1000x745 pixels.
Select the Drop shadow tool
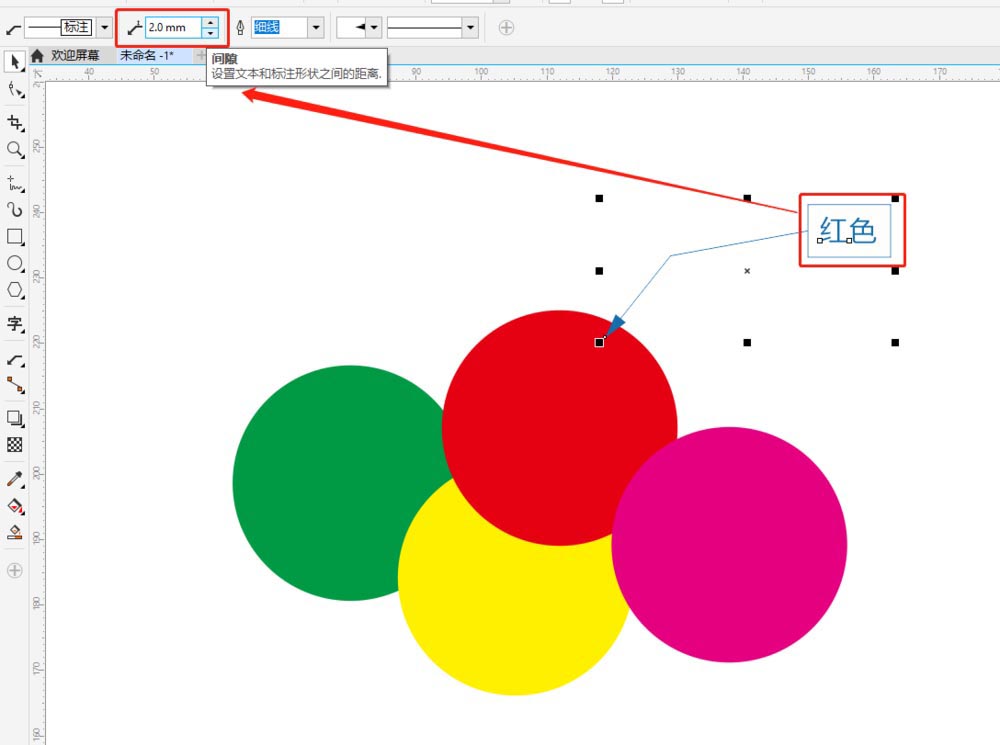[x=15, y=418]
